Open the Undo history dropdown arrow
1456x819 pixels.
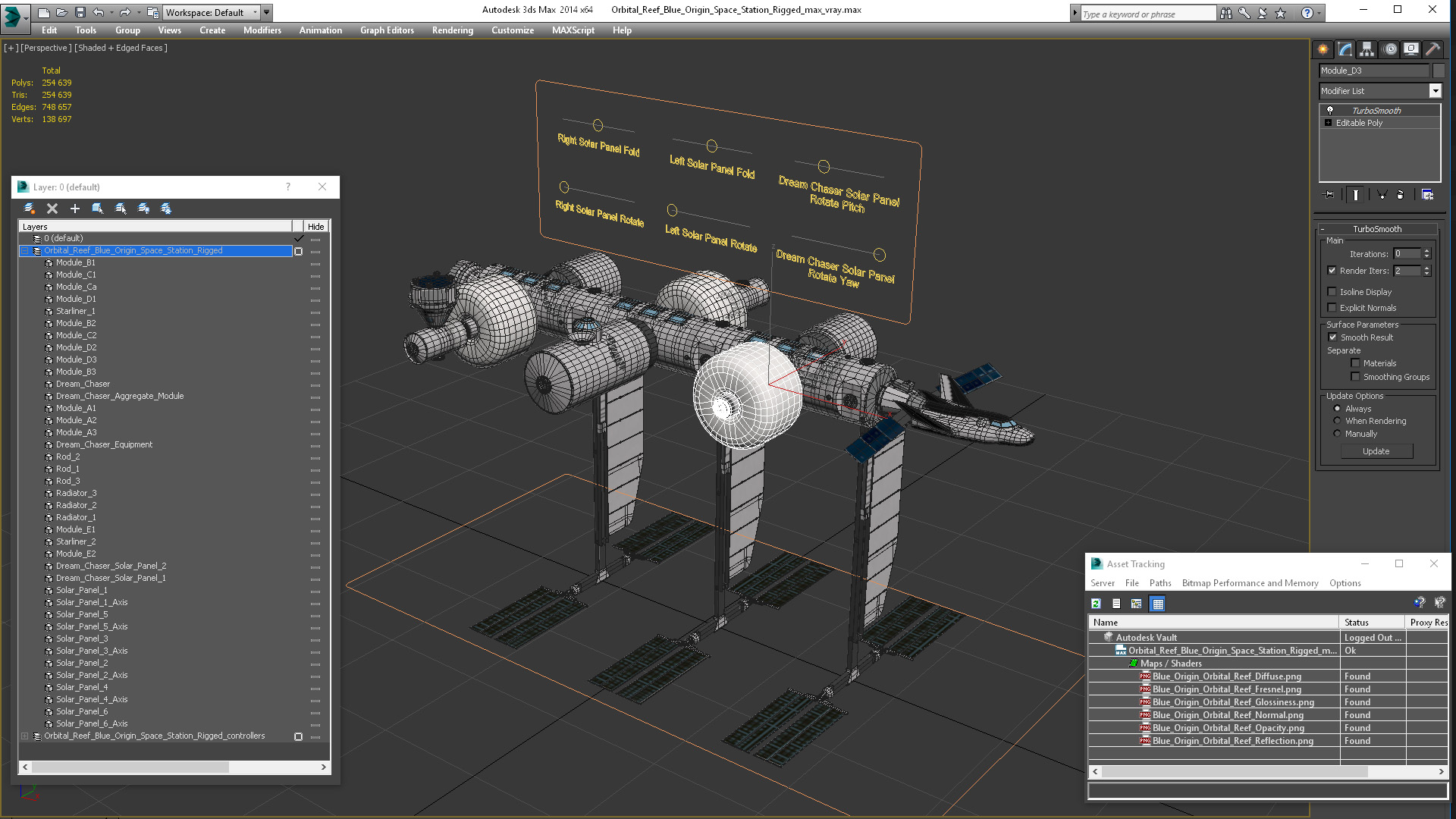click(x=111, y=12)
